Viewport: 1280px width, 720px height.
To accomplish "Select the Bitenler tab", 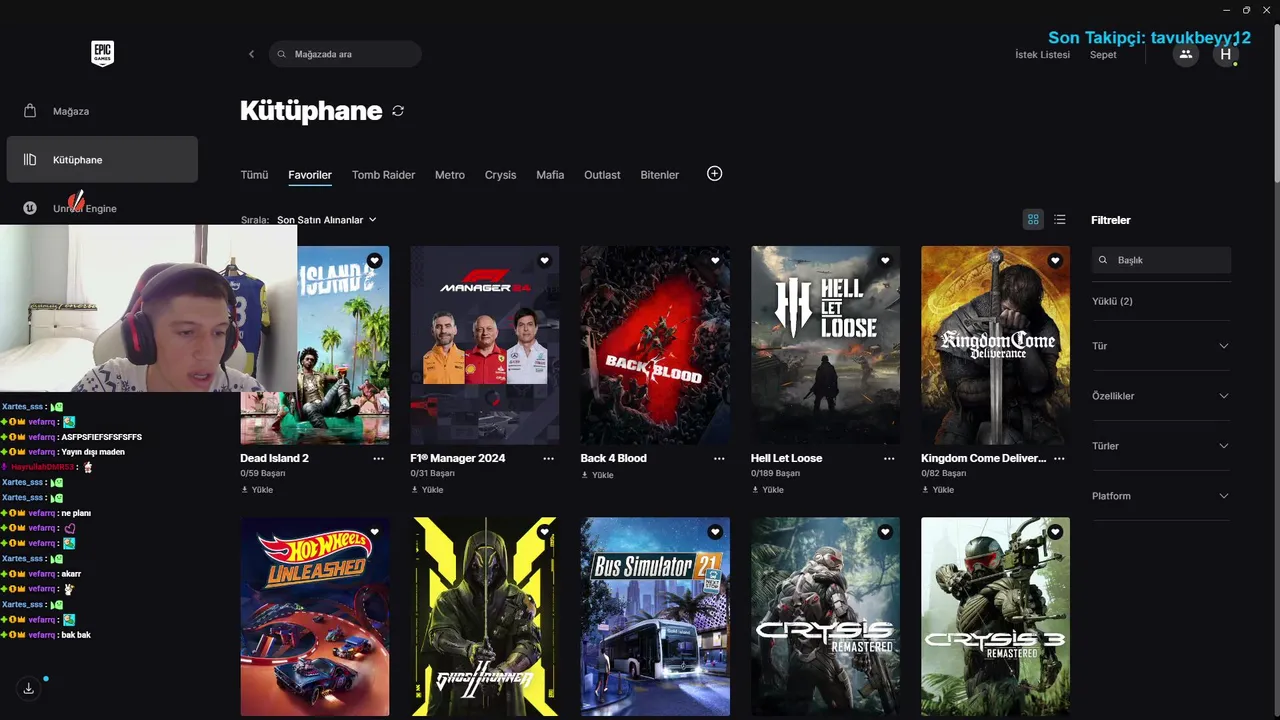I will pyautogui.click(x=660, y=175).
